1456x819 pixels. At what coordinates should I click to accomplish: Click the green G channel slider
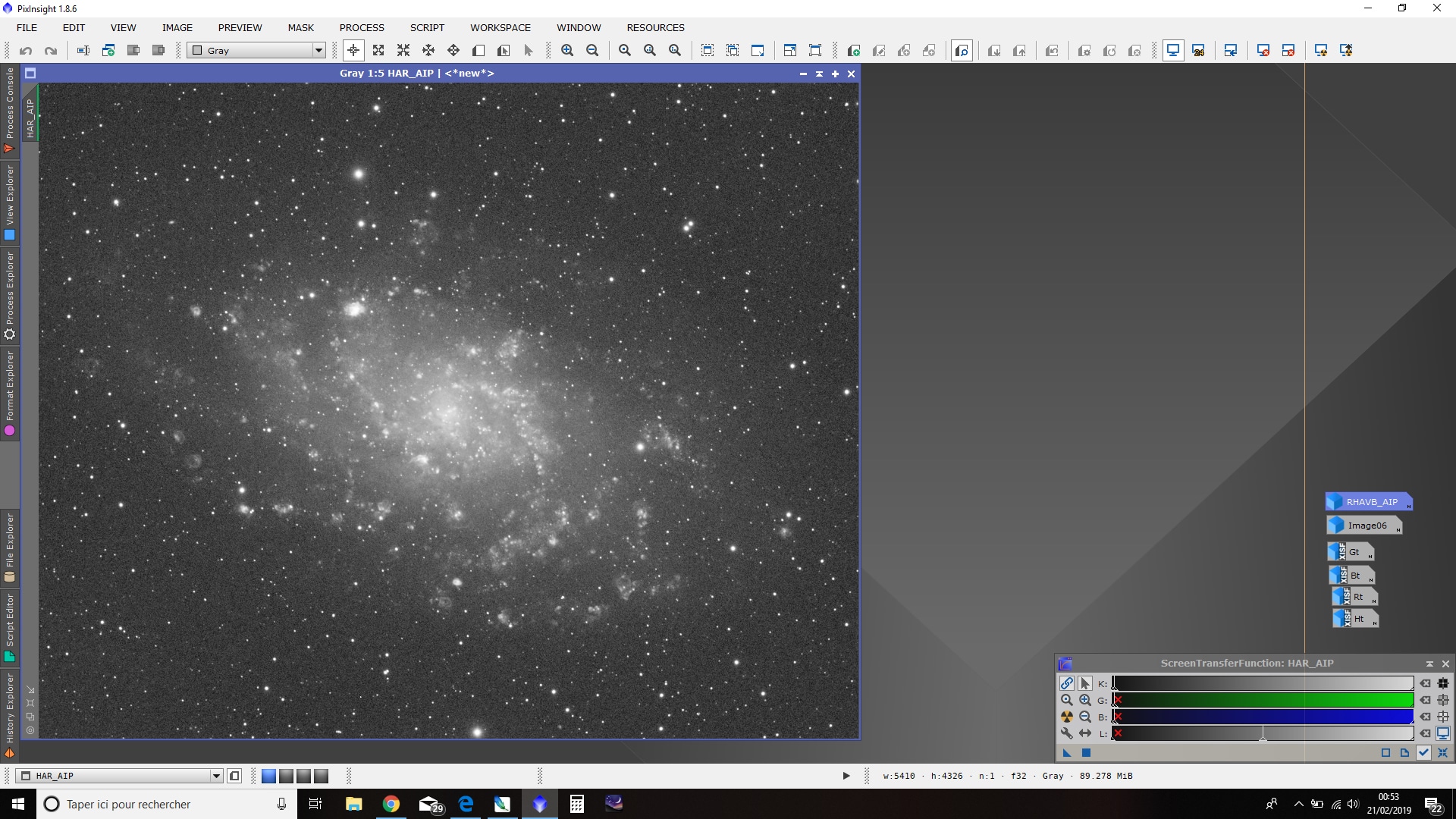click(x=1263, y=700)
